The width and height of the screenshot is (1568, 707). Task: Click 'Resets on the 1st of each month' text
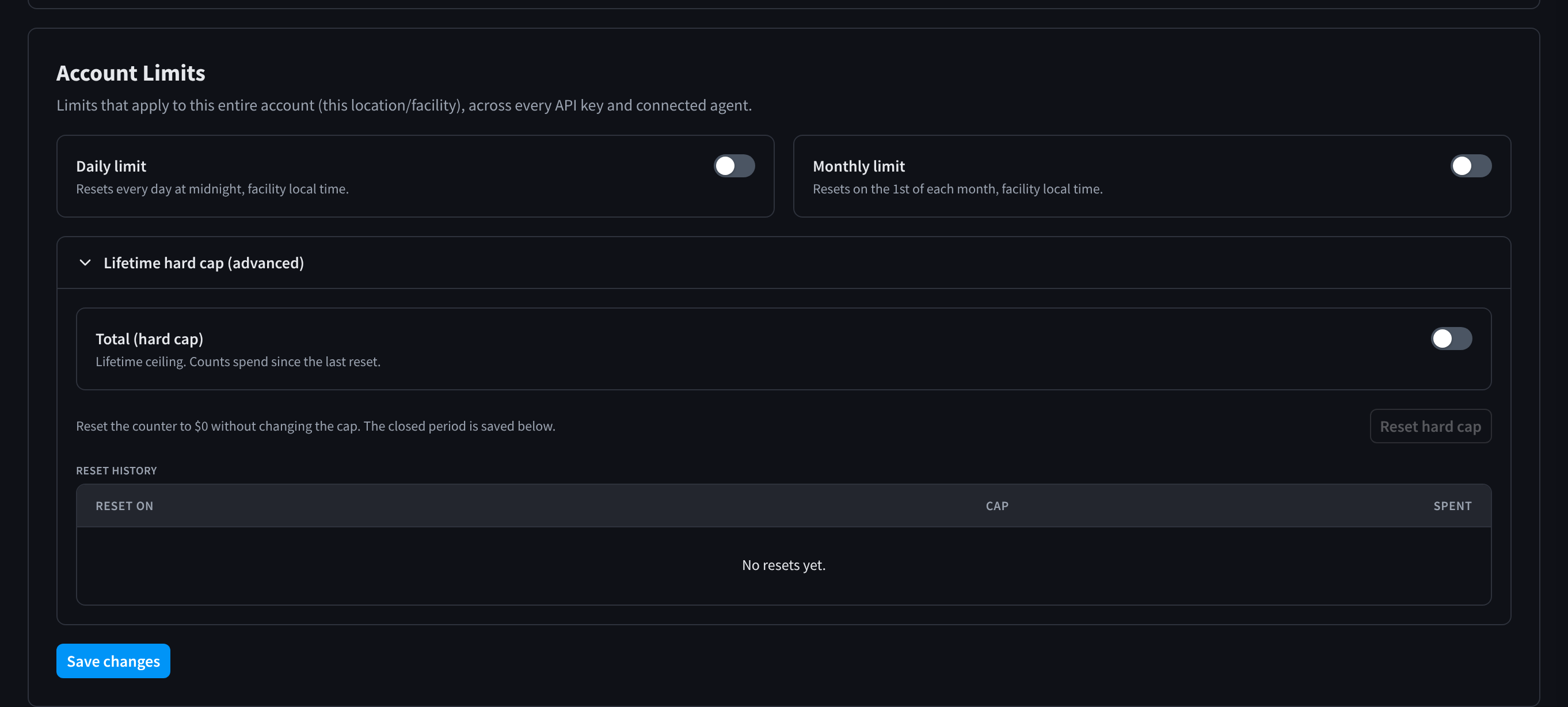pyautogui.click(x=957, y=189)
